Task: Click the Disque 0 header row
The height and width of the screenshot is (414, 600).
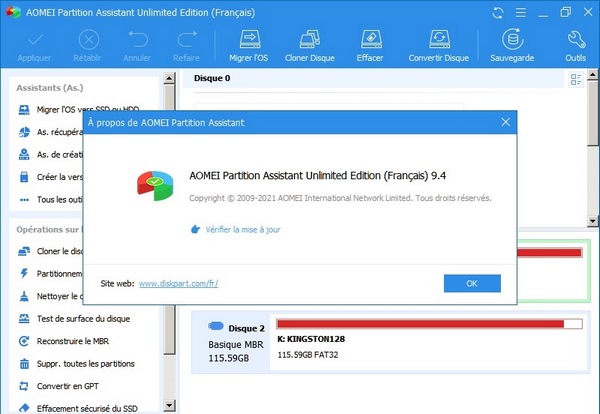Action: pos(373,78)
